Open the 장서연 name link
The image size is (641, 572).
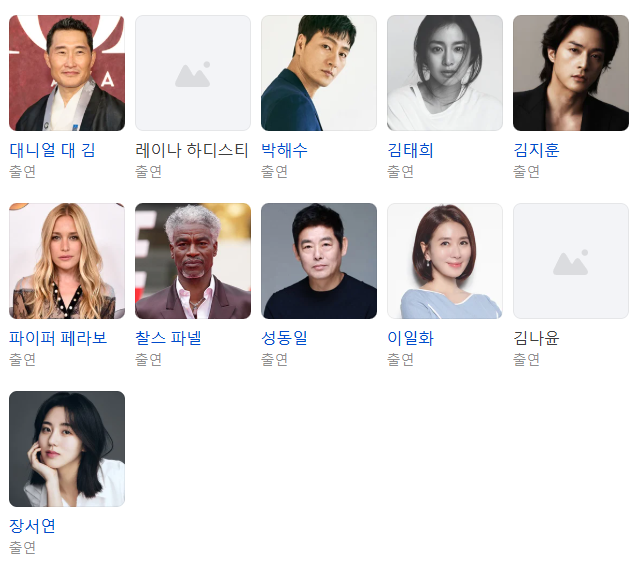click(x=32, y=526)
